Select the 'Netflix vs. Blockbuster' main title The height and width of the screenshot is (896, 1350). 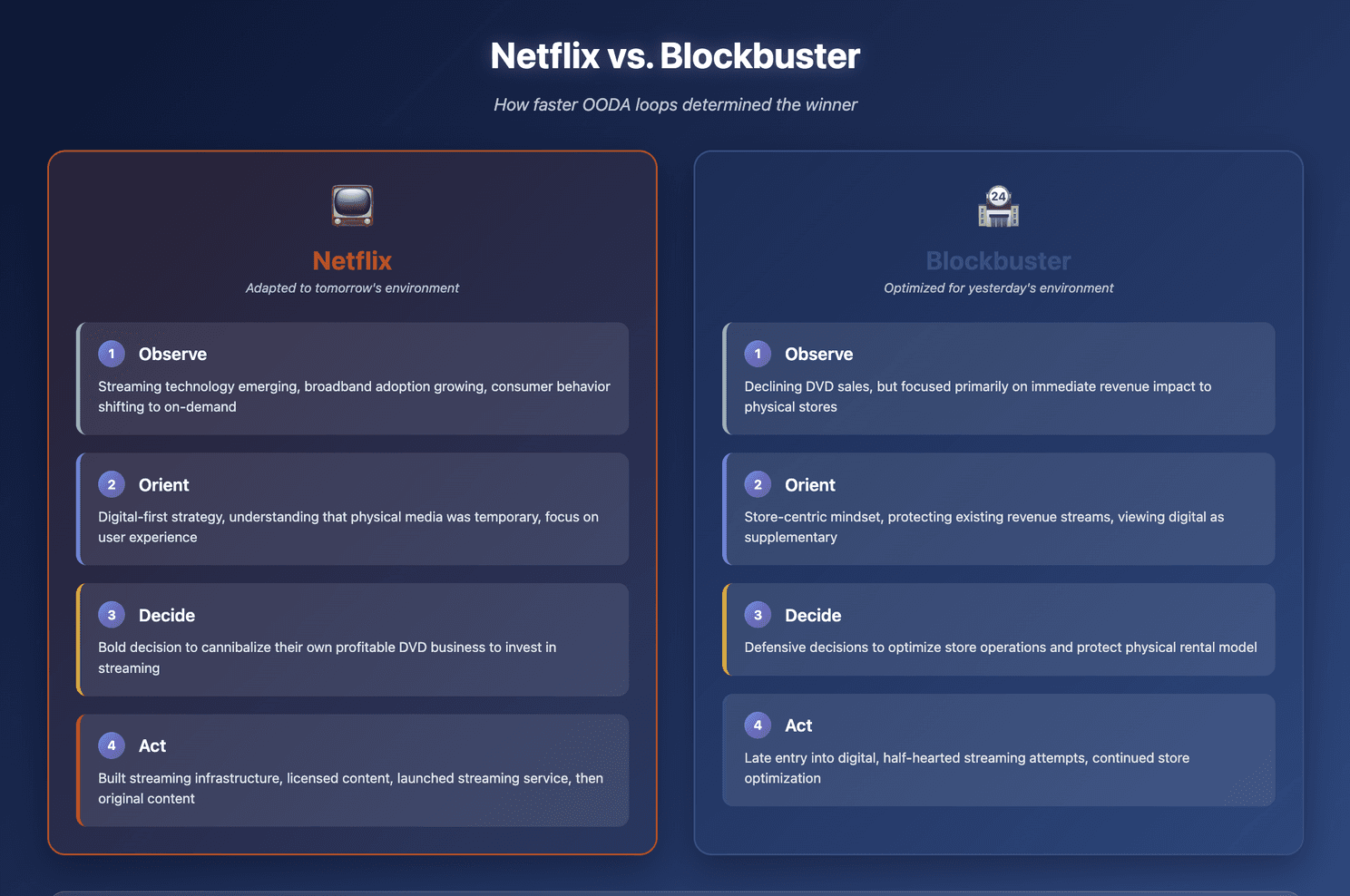pos(675,56)
